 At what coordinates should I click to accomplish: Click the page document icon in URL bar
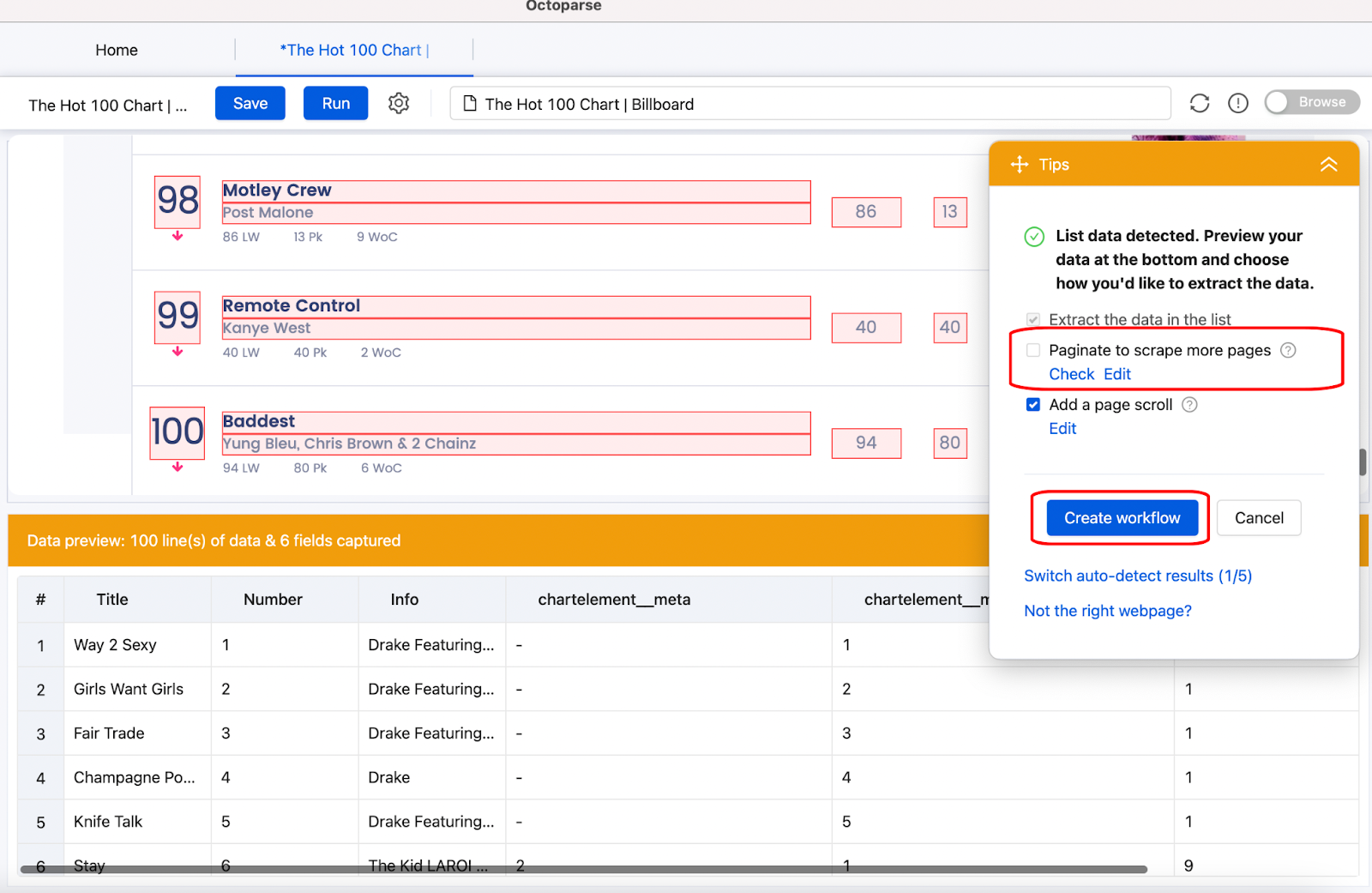tap(470, 104)
